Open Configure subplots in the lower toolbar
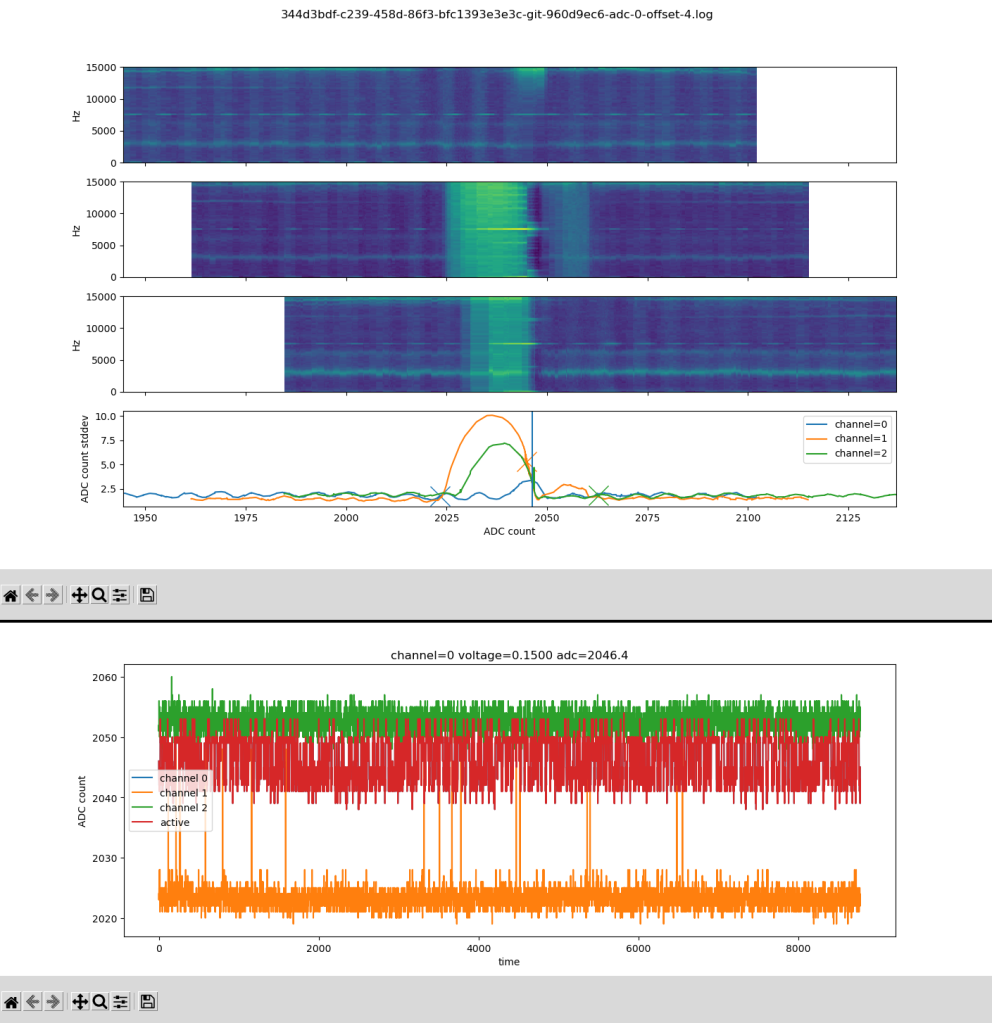Screen dimensions: 992x1023 tap(120, 1001)
